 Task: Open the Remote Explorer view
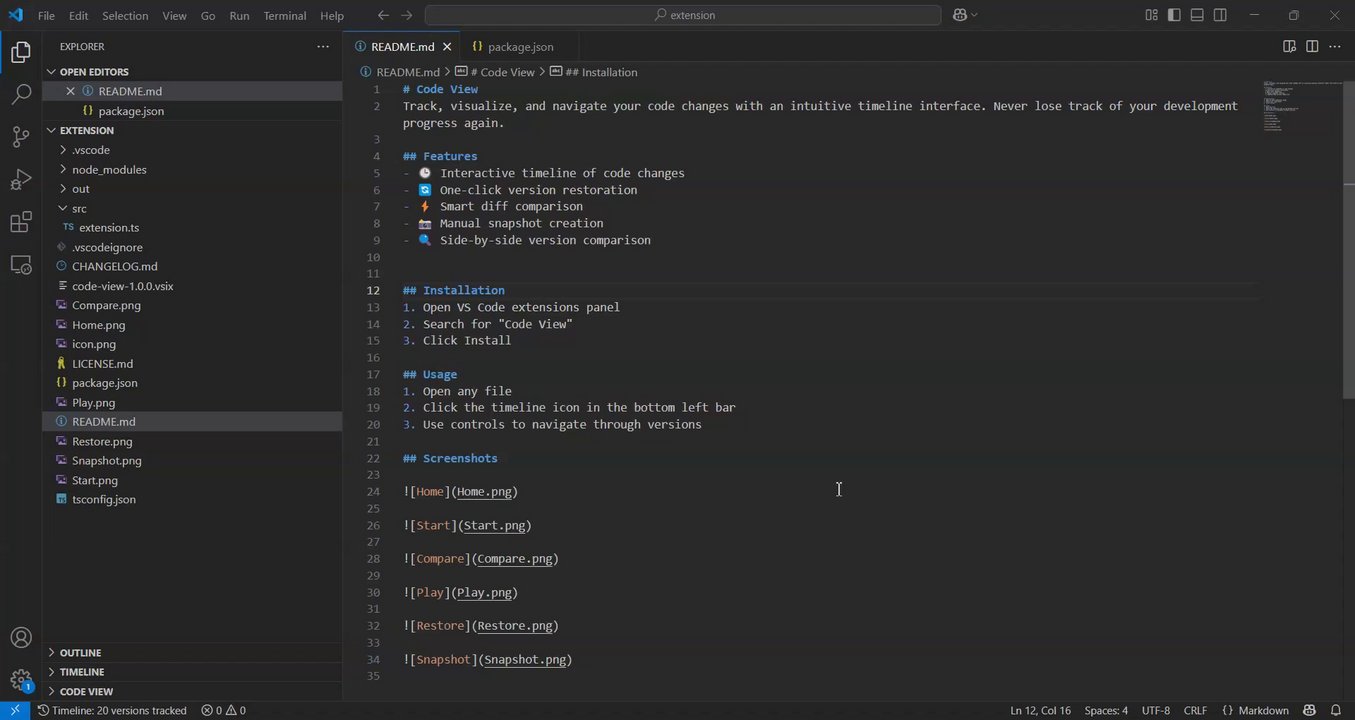tap(21, 264)
